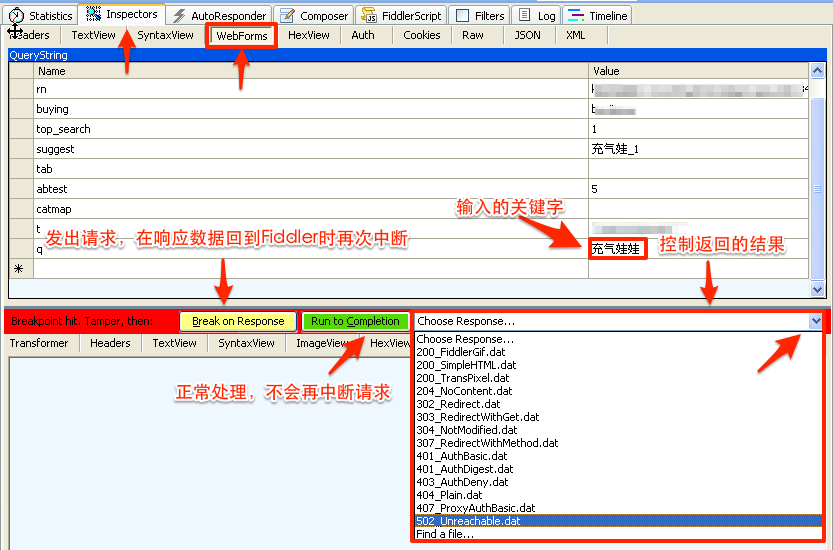Select Choose Response... list entry

tap(618, 339)
